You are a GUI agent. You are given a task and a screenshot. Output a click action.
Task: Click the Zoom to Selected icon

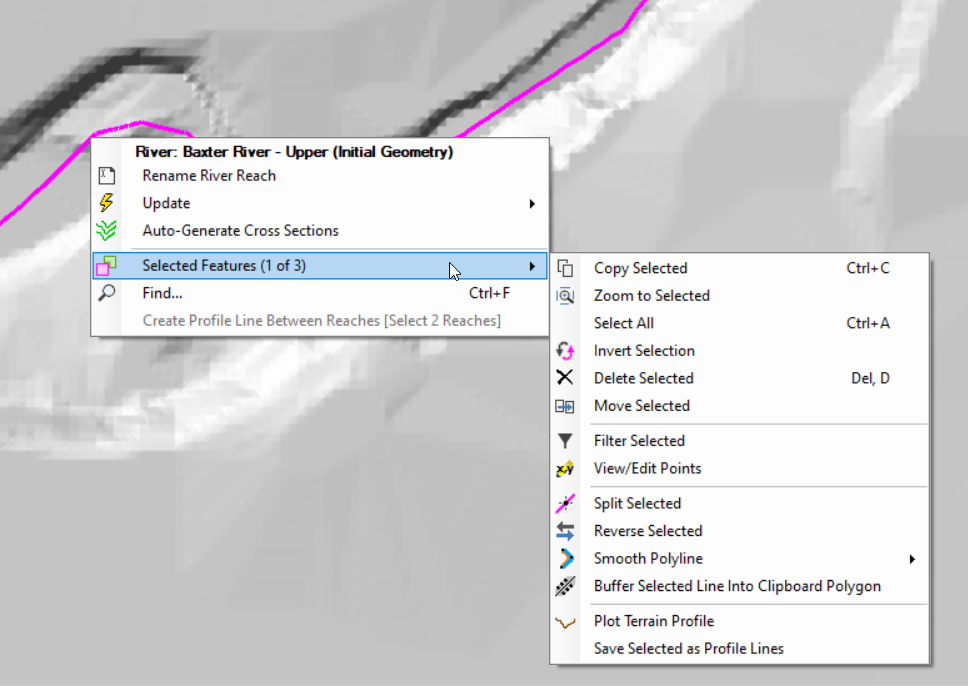(565, 296)
